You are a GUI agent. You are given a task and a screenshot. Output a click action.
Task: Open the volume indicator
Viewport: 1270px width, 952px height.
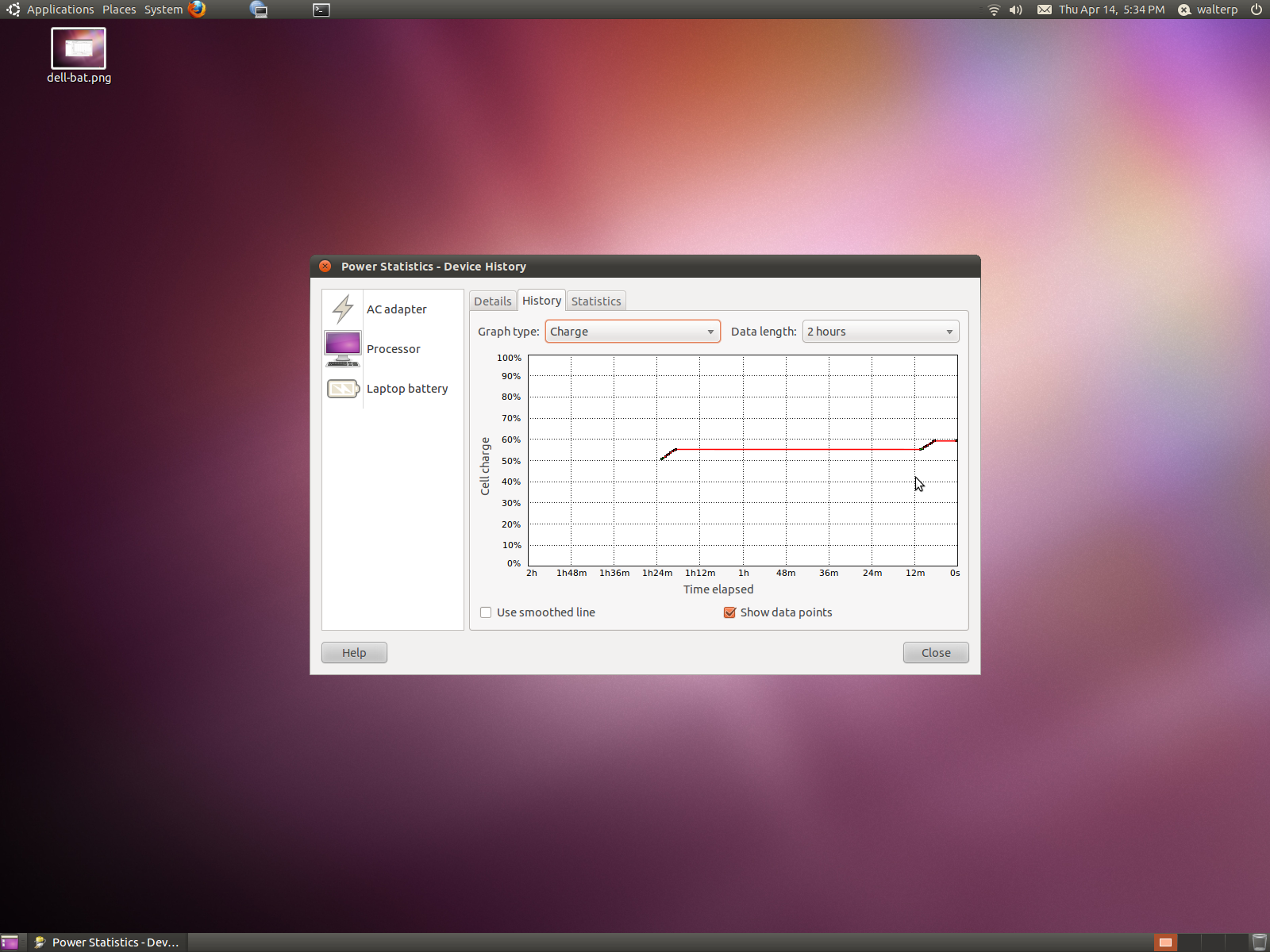pyautogui.click(x=1016, y=10)
